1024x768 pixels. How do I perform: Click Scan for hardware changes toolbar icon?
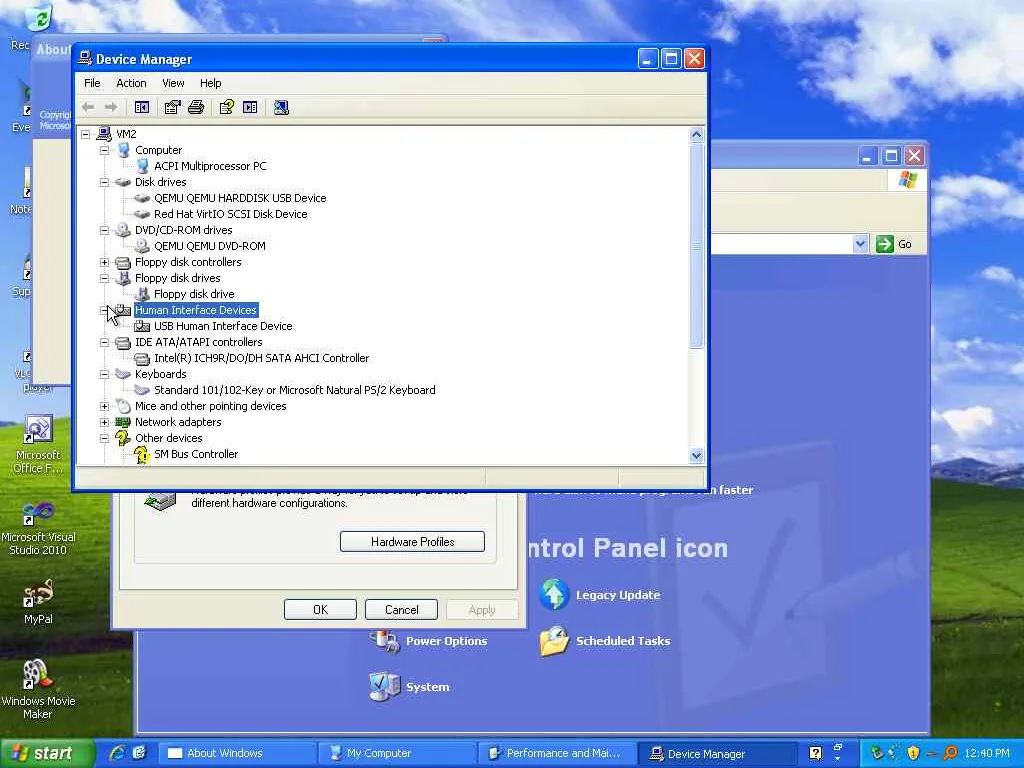coord(281,107)
